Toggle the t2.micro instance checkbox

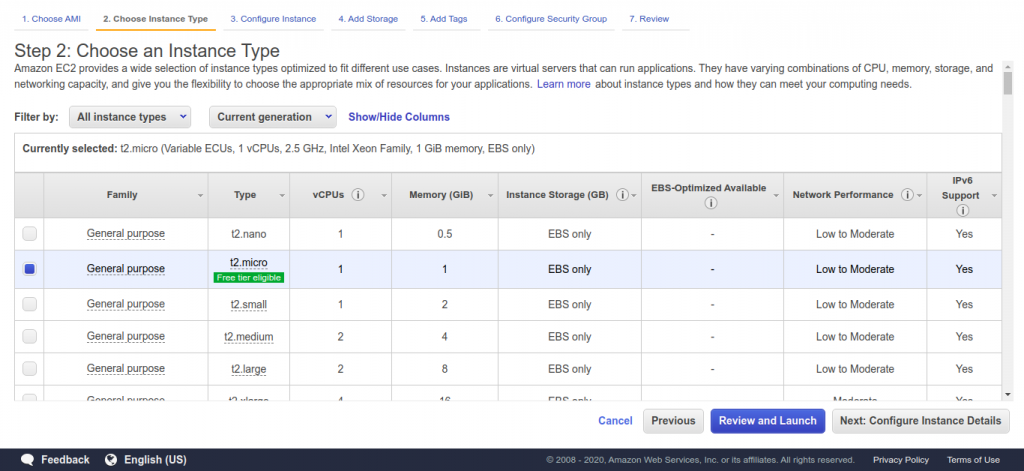(29, 268)
